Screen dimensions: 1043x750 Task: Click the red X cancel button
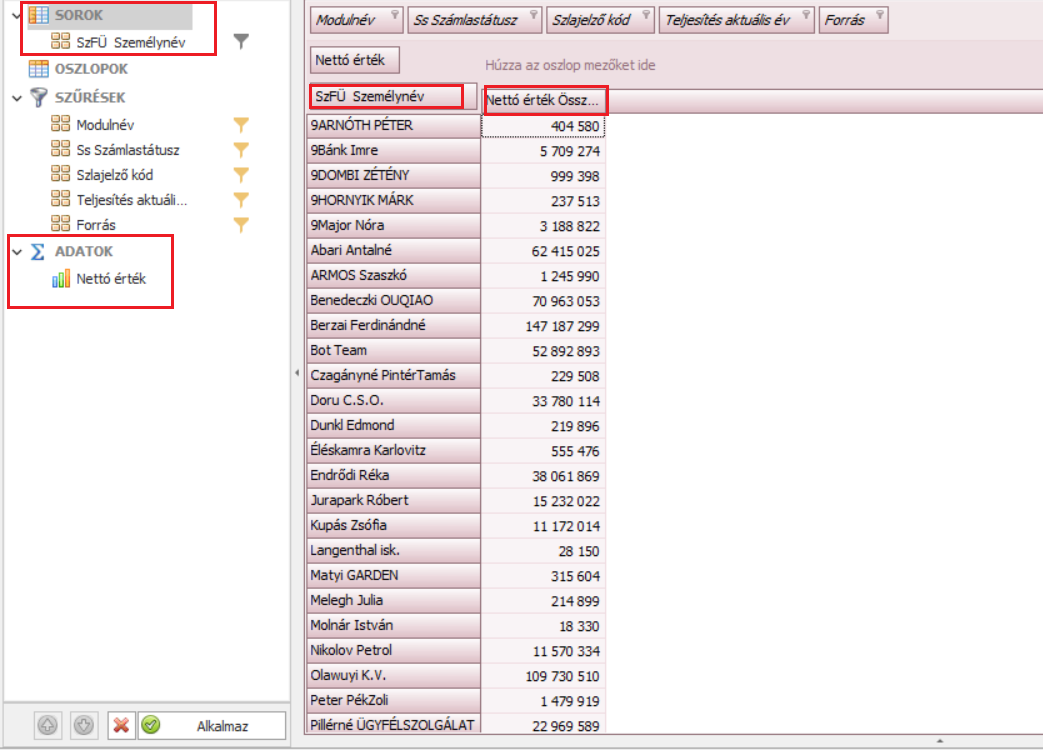(120, 726)
